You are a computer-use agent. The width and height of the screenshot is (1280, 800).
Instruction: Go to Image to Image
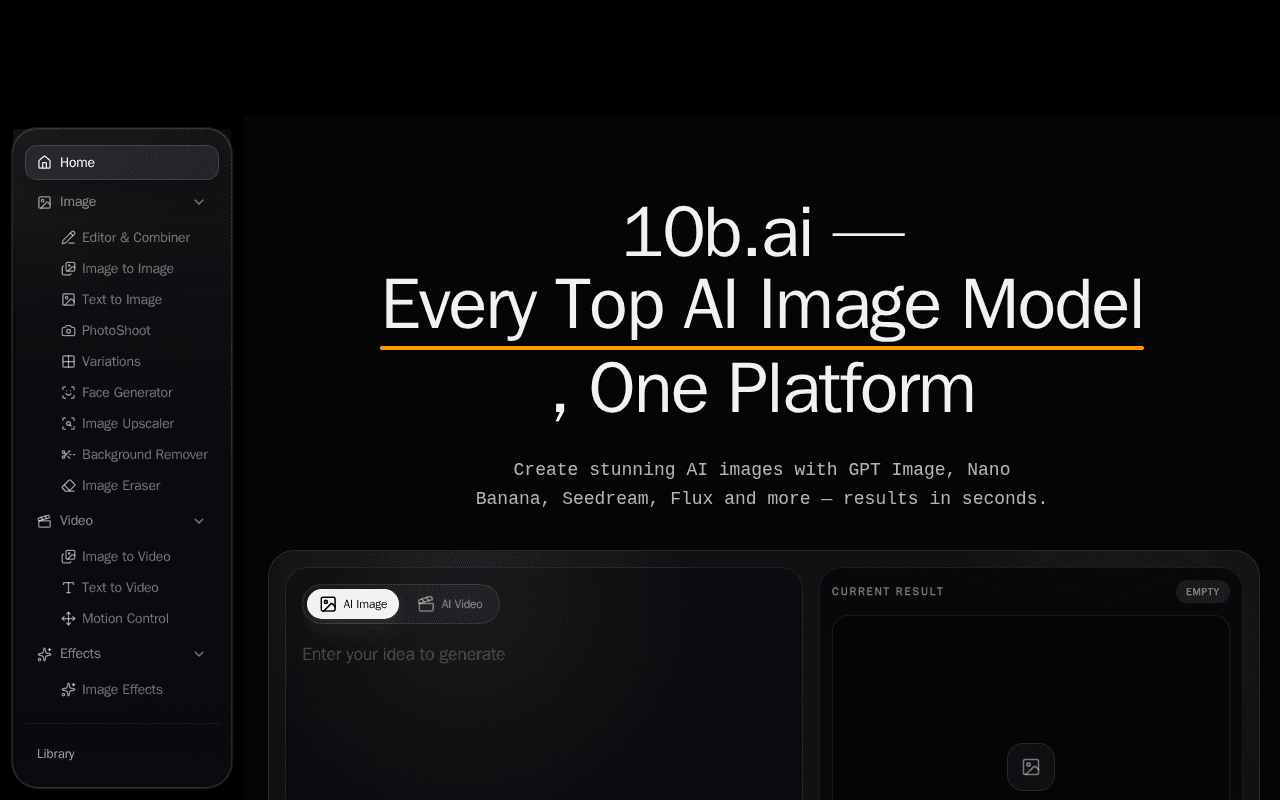(128, 269)
